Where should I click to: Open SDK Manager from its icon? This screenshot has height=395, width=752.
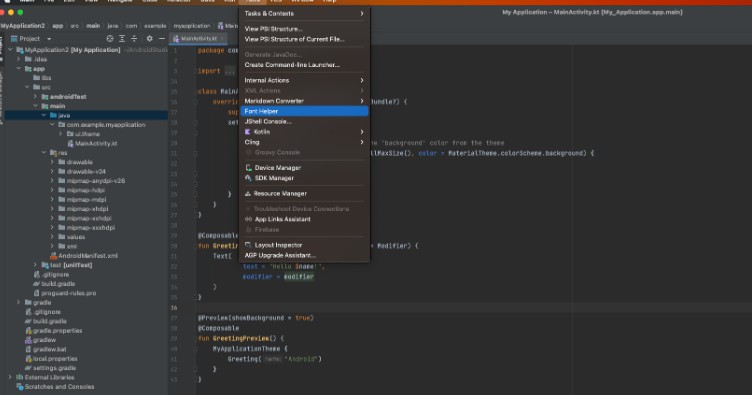tap(248, 178)
